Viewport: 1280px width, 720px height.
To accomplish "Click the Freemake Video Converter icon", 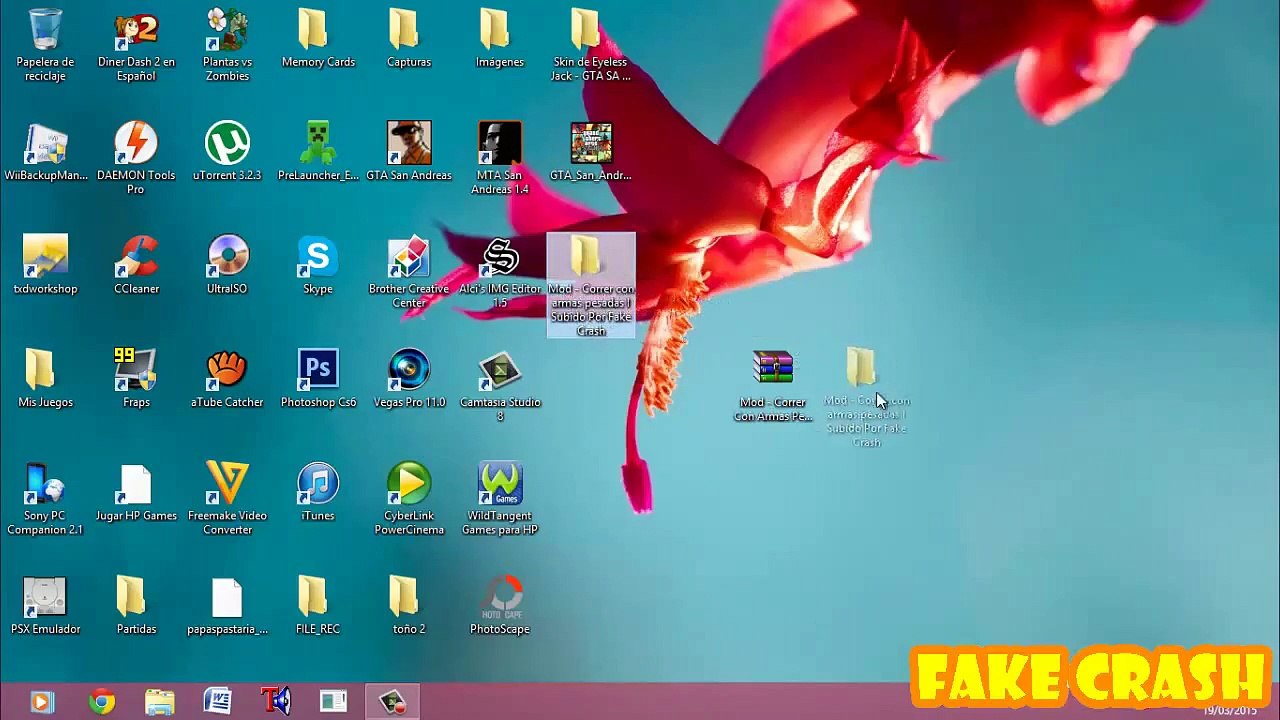I will [227, 499].
